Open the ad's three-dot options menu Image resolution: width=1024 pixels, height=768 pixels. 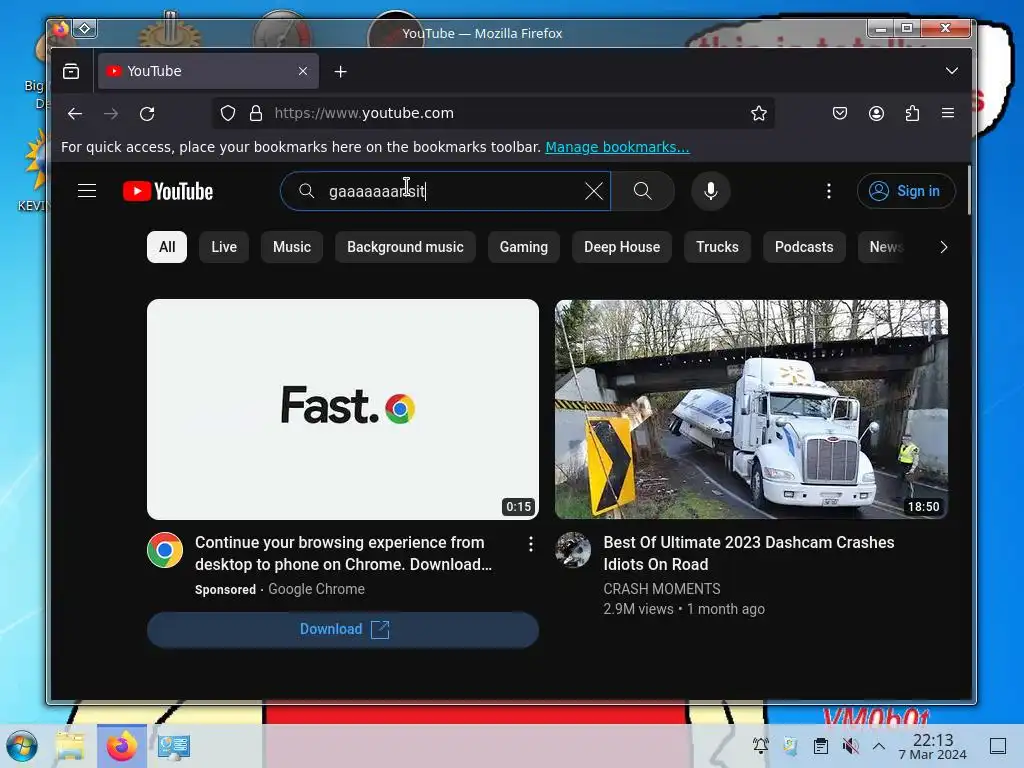coord(530,544)
